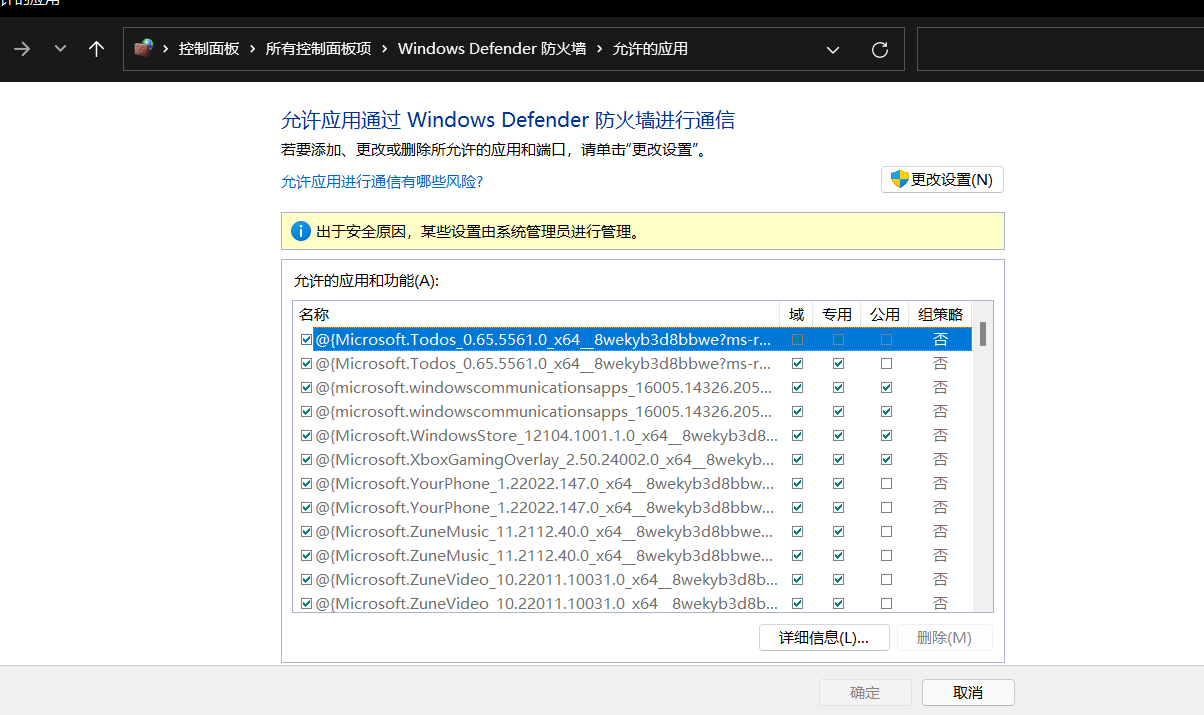Click the 专用 column header
Image resolution: width=1204 pixels, height=715 pixels.
tap(837, 314)
